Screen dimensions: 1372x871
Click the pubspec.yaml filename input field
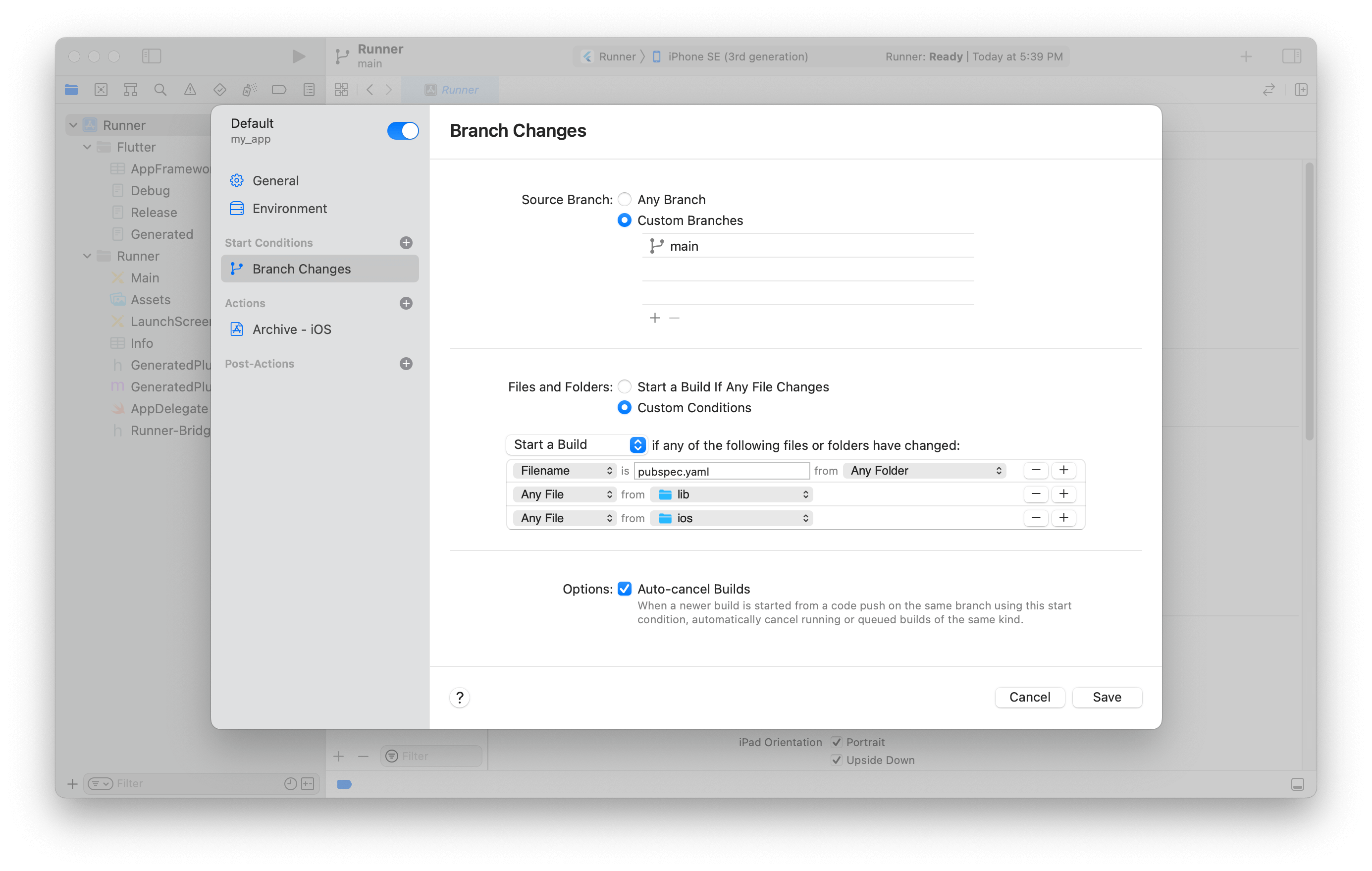pyautogui.click(x=720, y=470)
